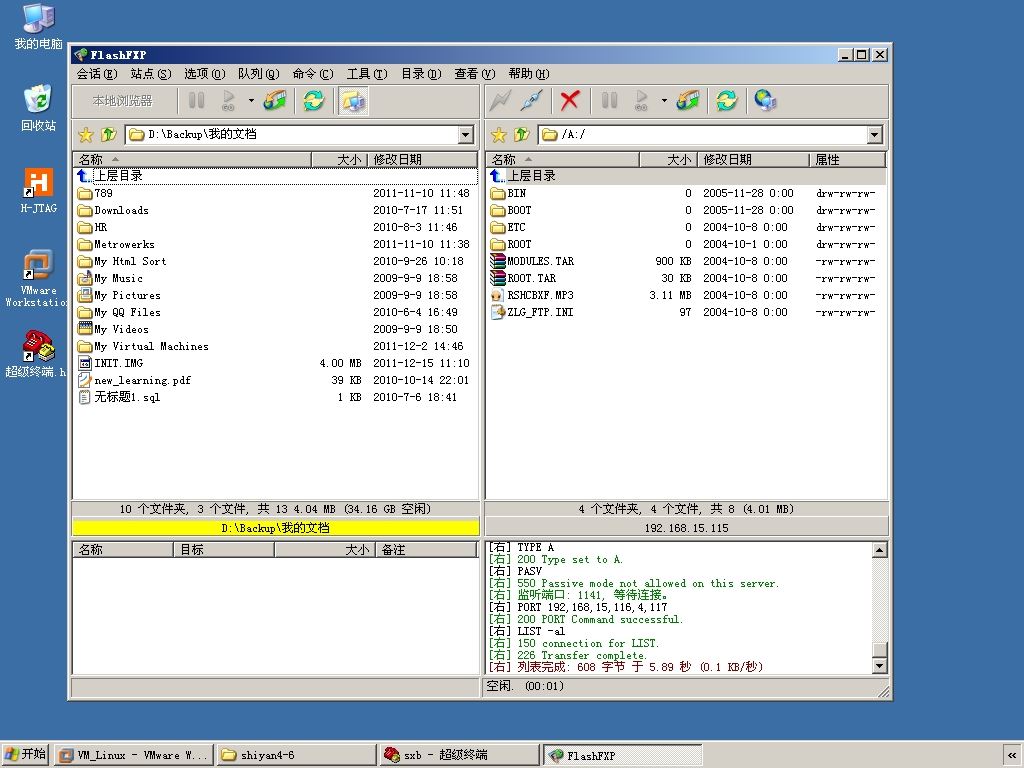
Task: Sort remote list by 属性 column header
Action: [847, 159]
